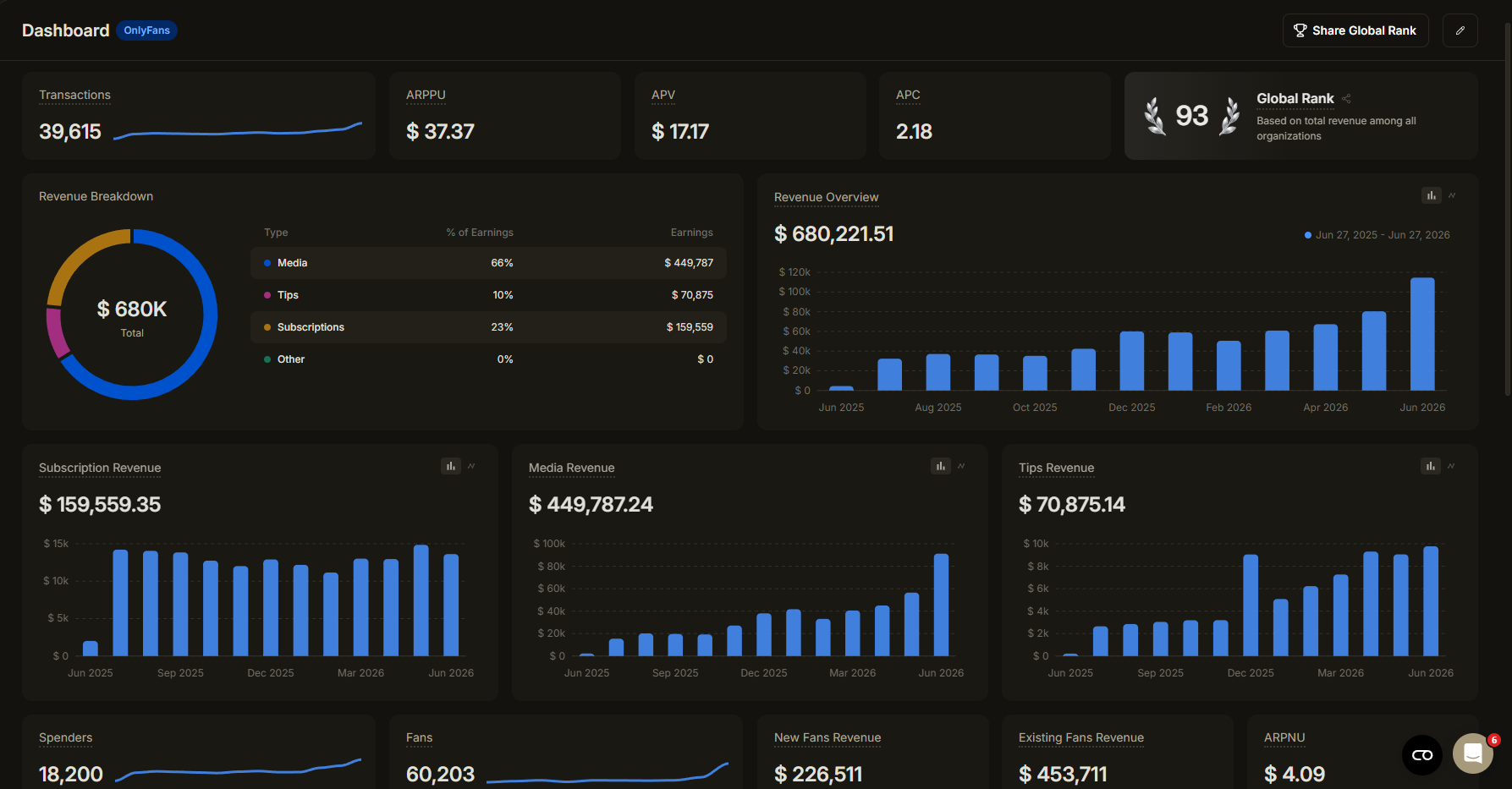Screen dimensions: 1512x789
Task: Click the date range legend Jun 27, 2025 - Jun 27, 2026
Action: pyautogui.click(x=1377, y=235)
